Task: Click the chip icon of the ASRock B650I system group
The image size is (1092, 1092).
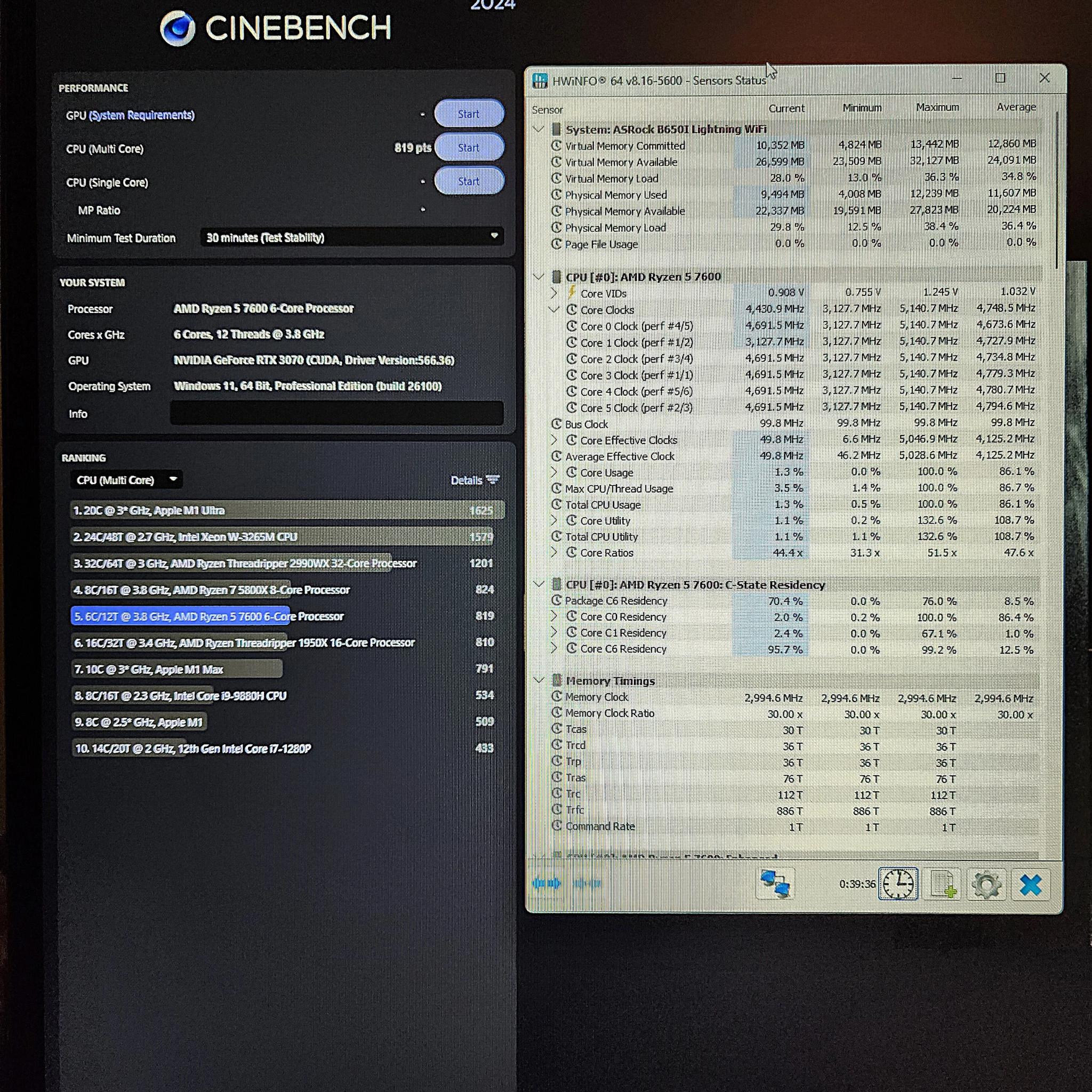Action: (556, 130)
